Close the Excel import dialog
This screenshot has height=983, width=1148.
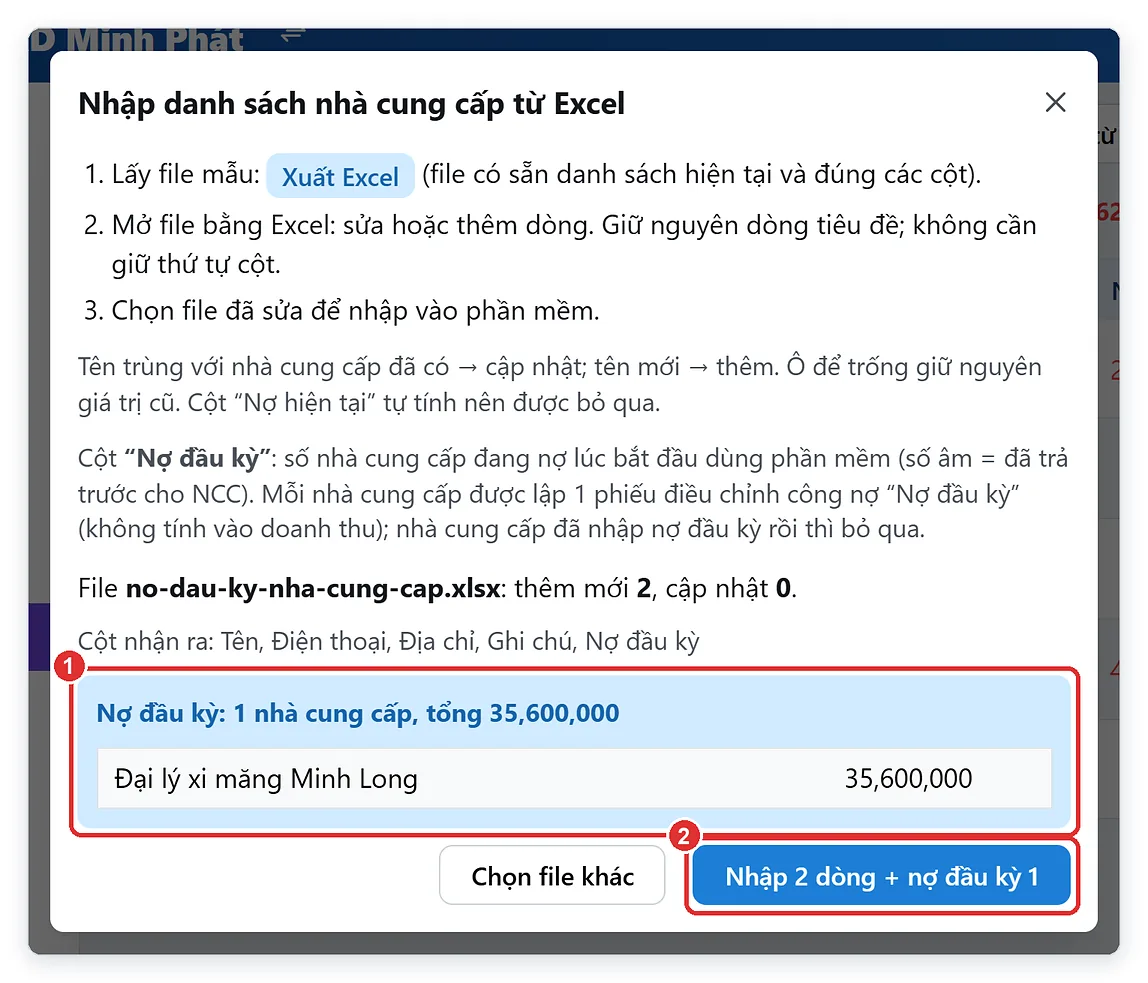coord(1055,102)
